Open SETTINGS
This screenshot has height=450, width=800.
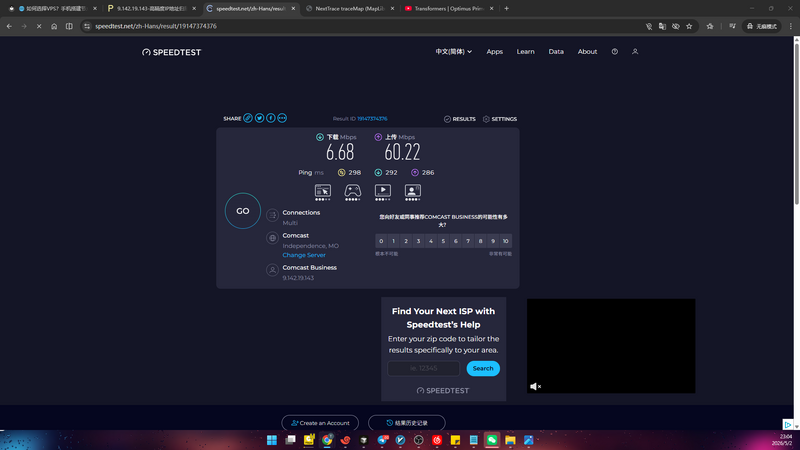pos(500,119)
